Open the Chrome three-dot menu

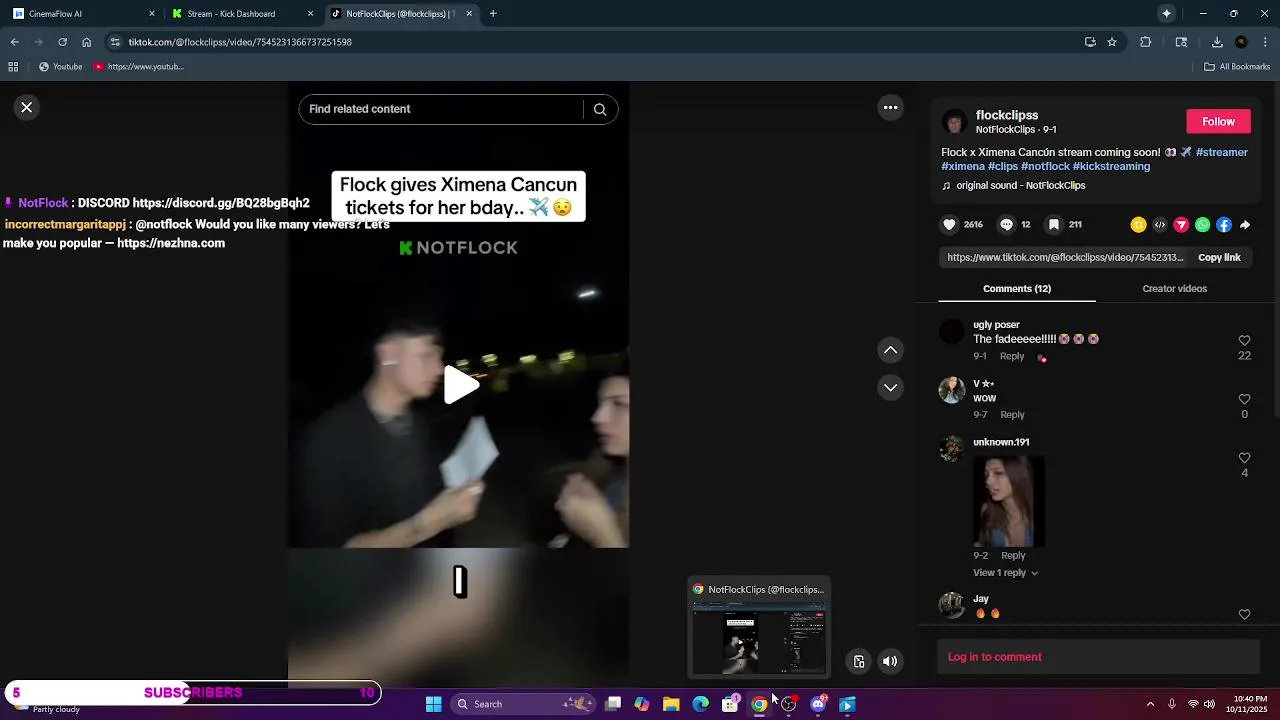point(1266,42)
